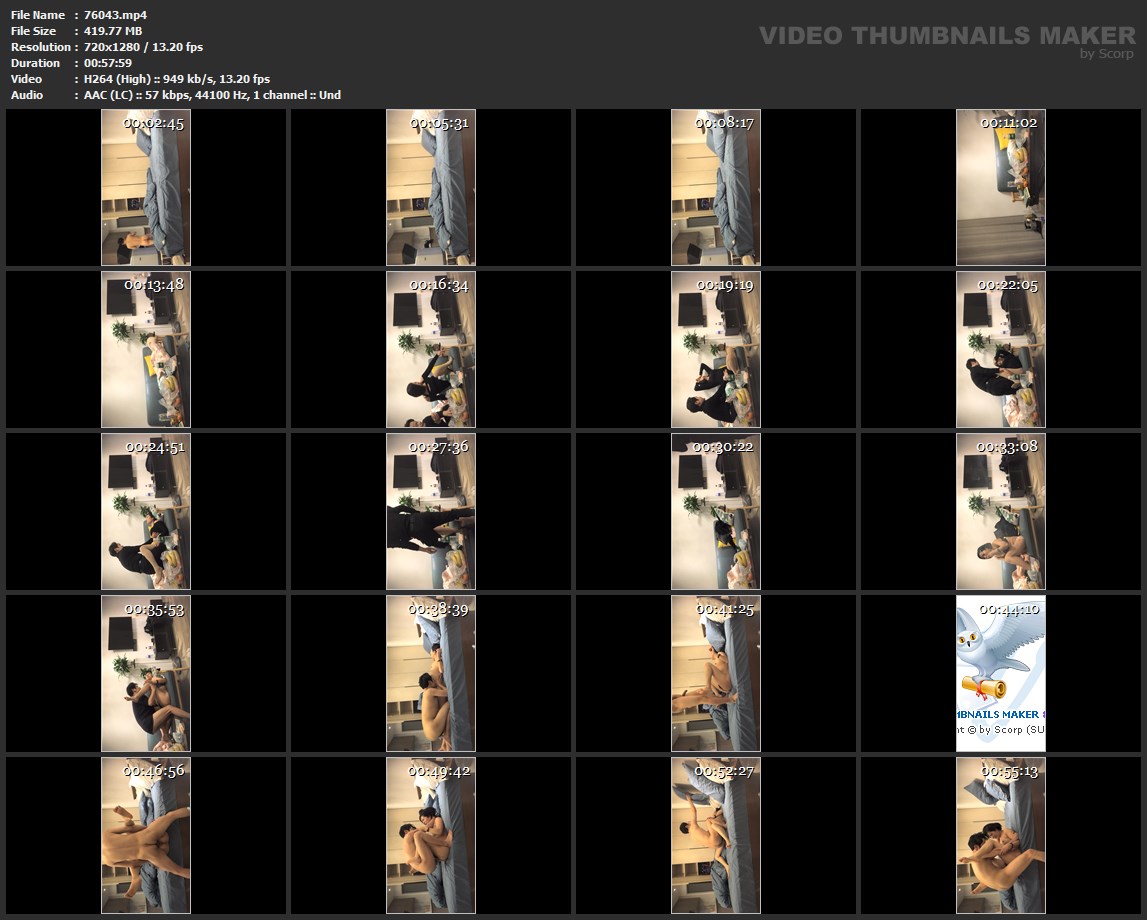Click the Duration value 00:57:59

(x=108, y=63)
